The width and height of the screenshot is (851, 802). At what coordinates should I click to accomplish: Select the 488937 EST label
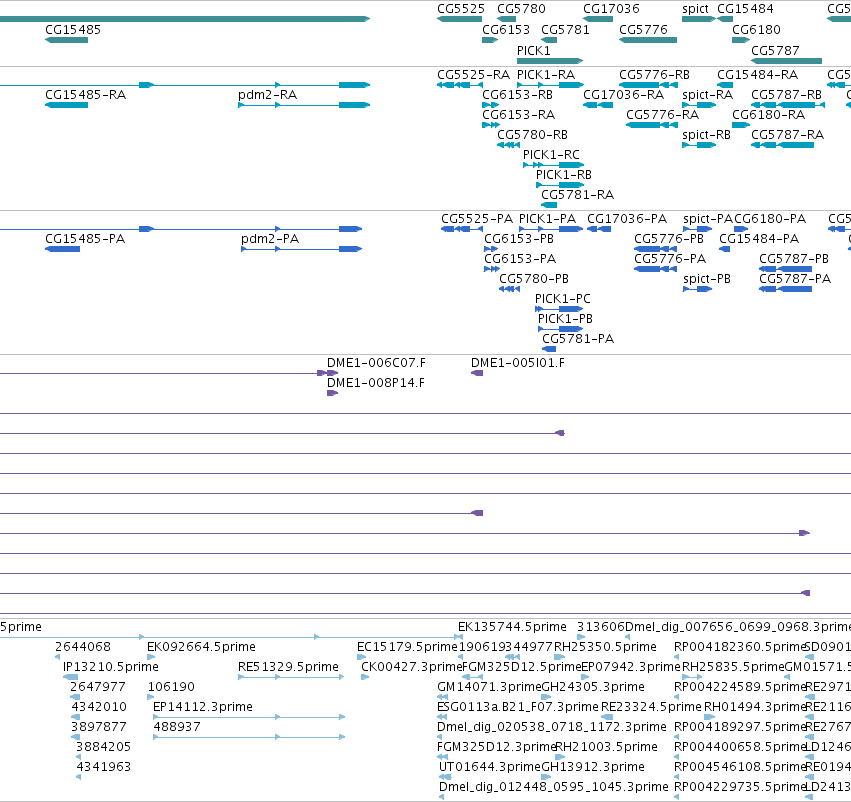pos(177,727)
